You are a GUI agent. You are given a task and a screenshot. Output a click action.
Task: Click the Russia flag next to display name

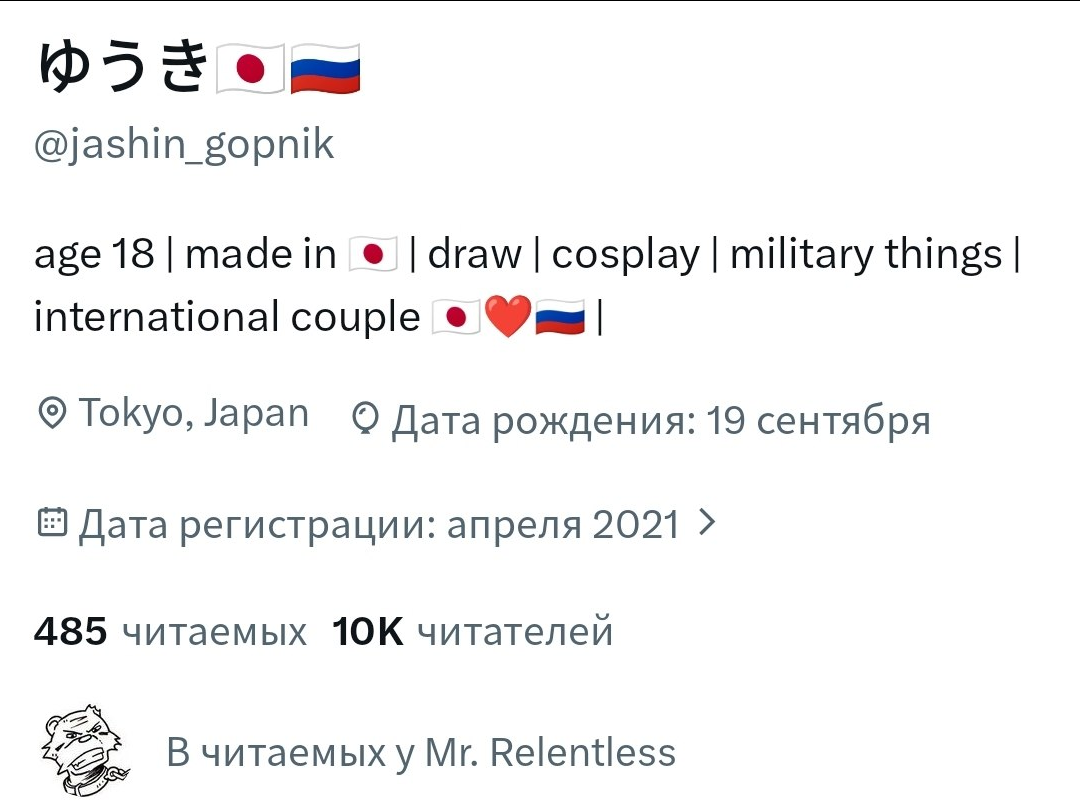[325, 68]
